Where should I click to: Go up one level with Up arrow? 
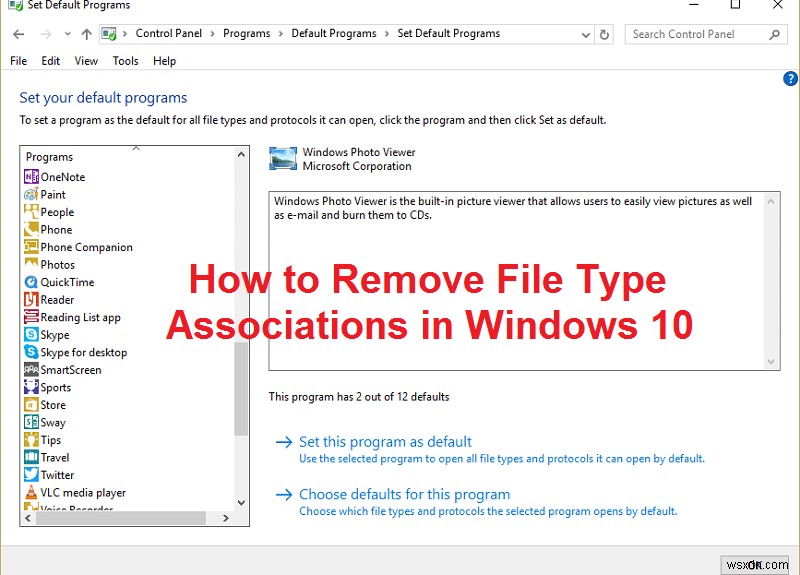click(x=86, y=34)
